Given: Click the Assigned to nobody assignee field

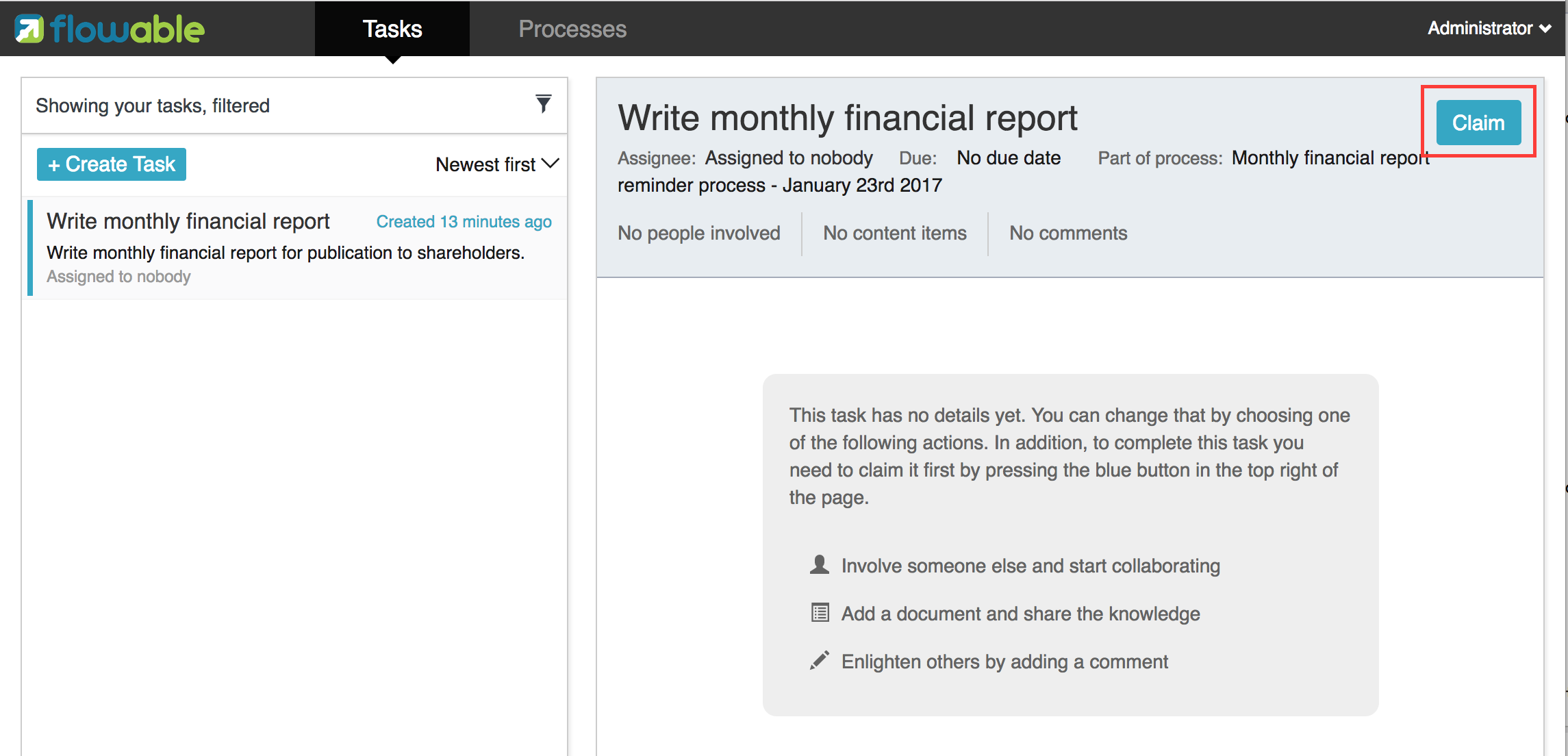Looking at the screenshot, I should (788, 157).
